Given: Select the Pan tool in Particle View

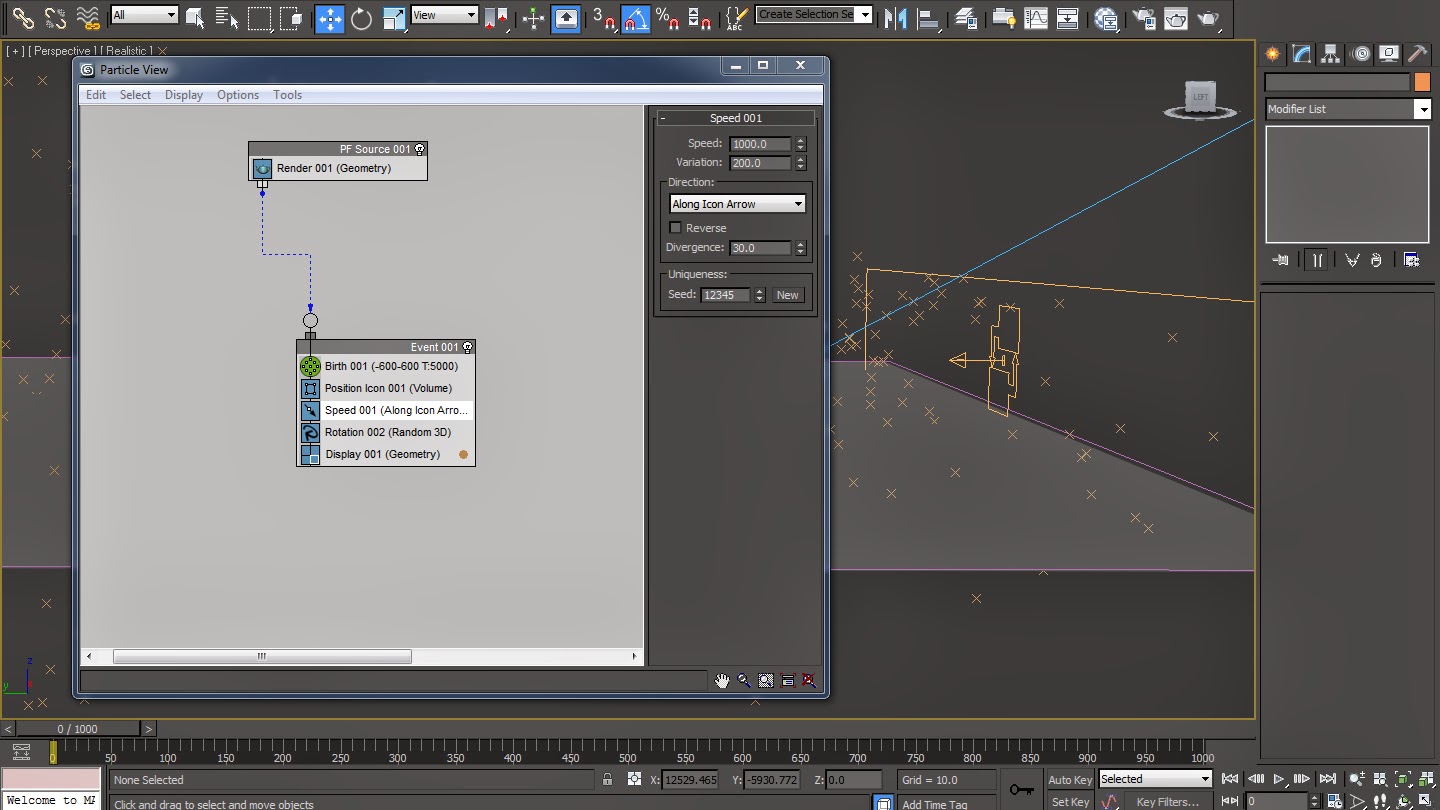Looking at the screenshot, I should (x=722, y=681).
